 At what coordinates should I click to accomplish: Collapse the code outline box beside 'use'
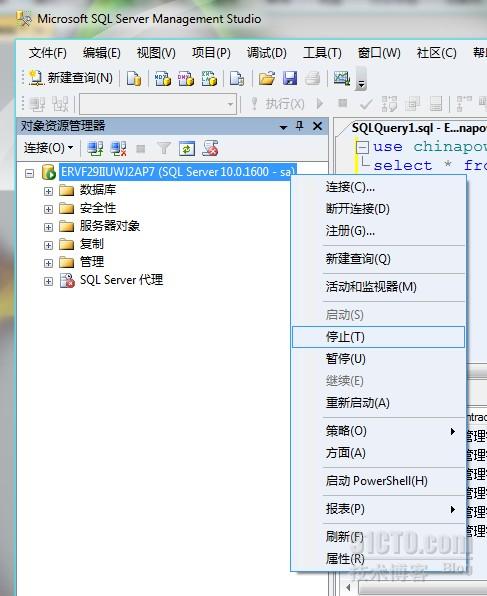[362, 147]
